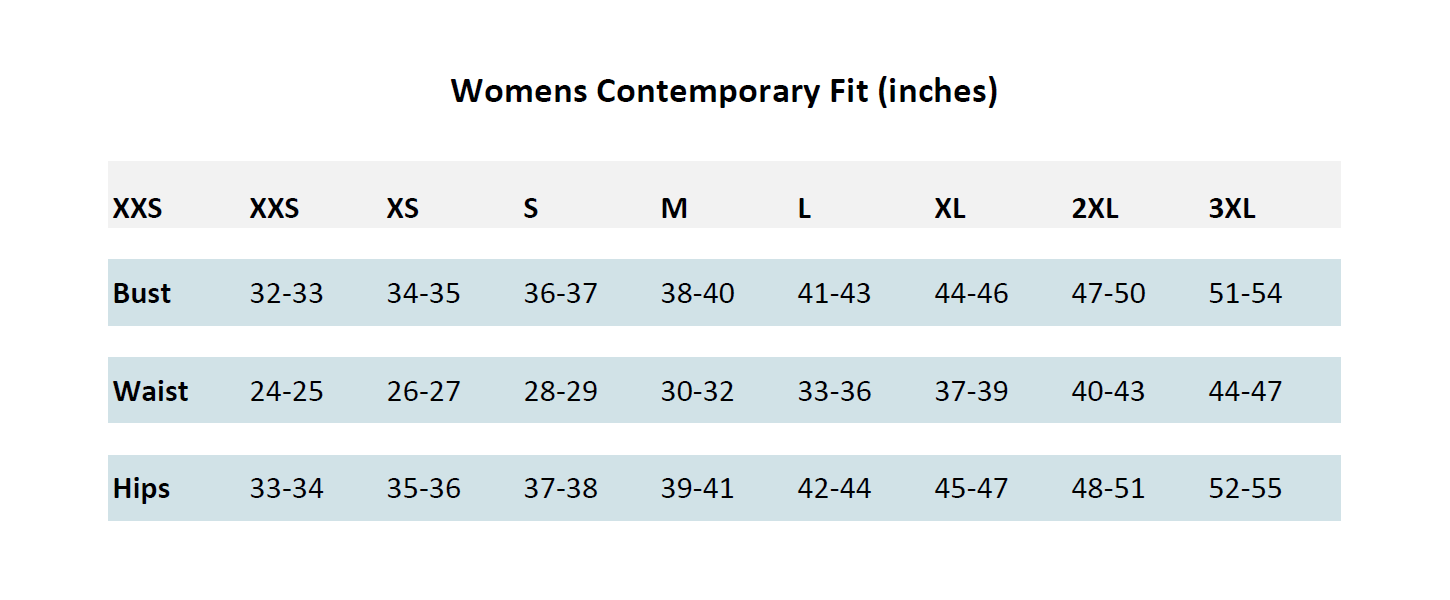Click bust value 38-40
This screenshot has height=600, width=1450.
(697, 293)
